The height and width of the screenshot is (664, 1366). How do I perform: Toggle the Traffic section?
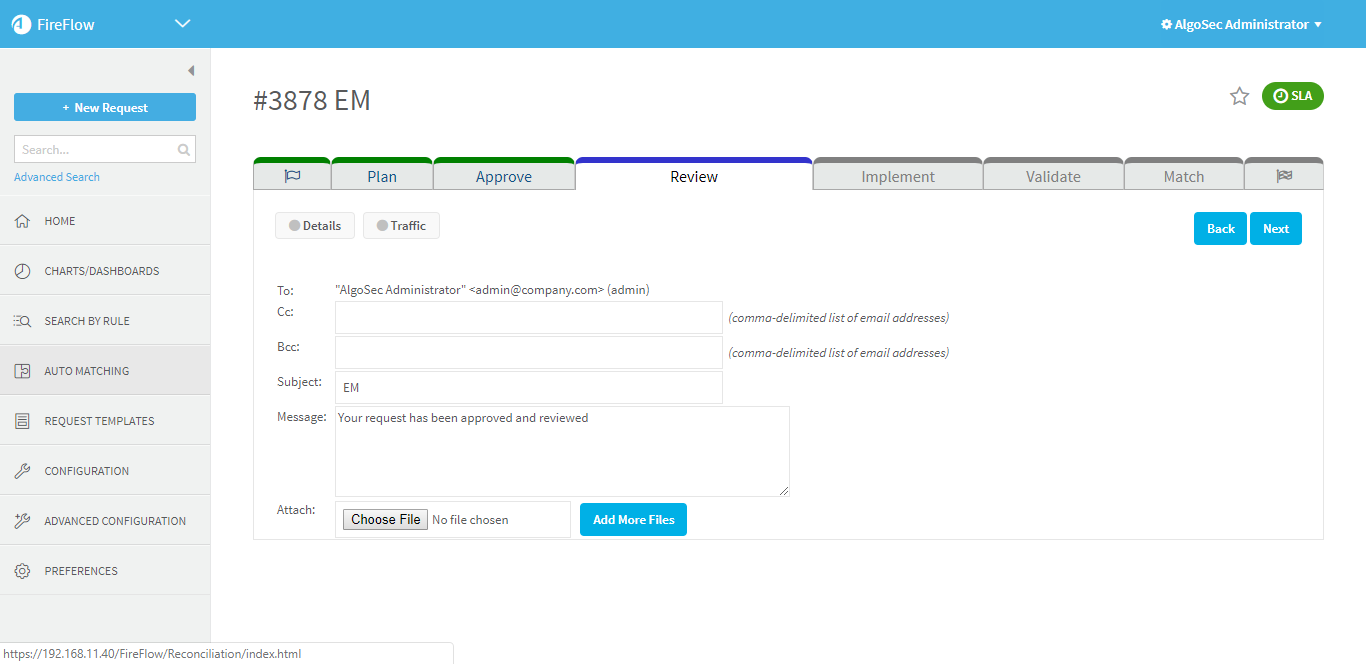point(401,226)
